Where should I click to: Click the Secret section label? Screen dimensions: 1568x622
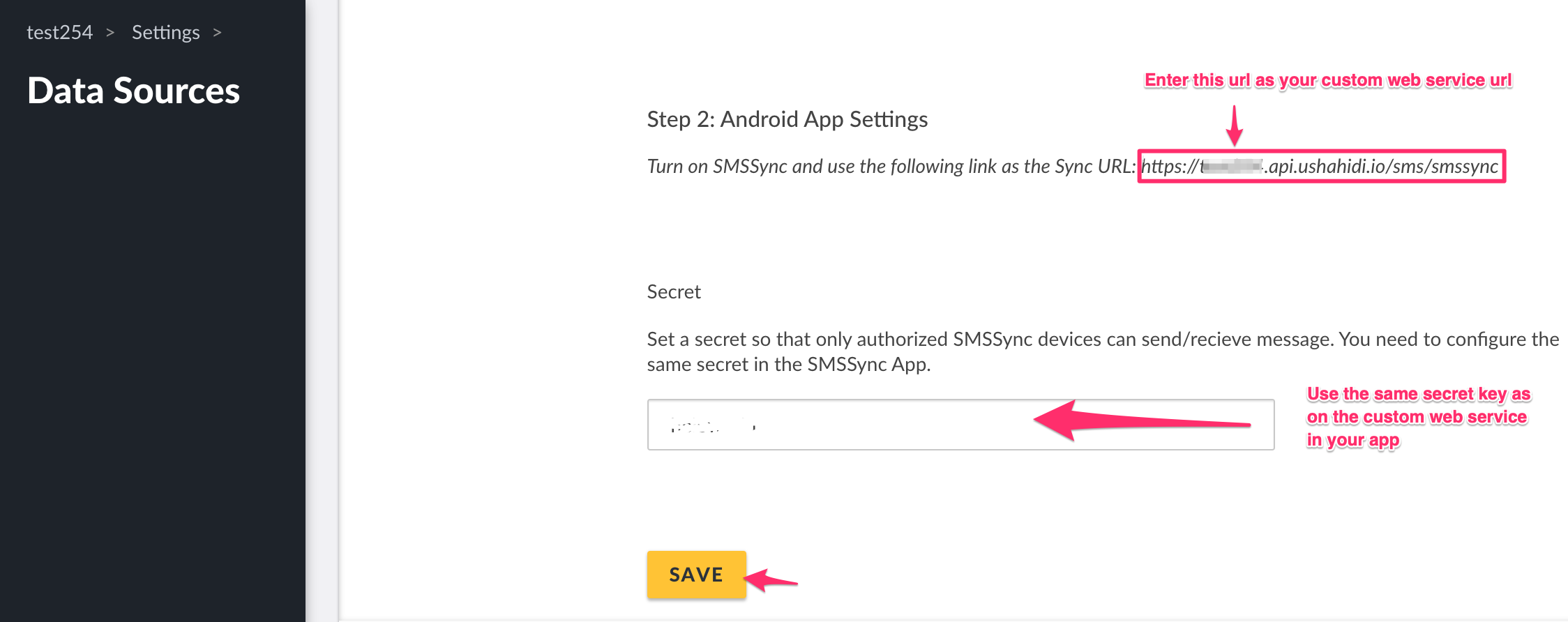(673, 291)
